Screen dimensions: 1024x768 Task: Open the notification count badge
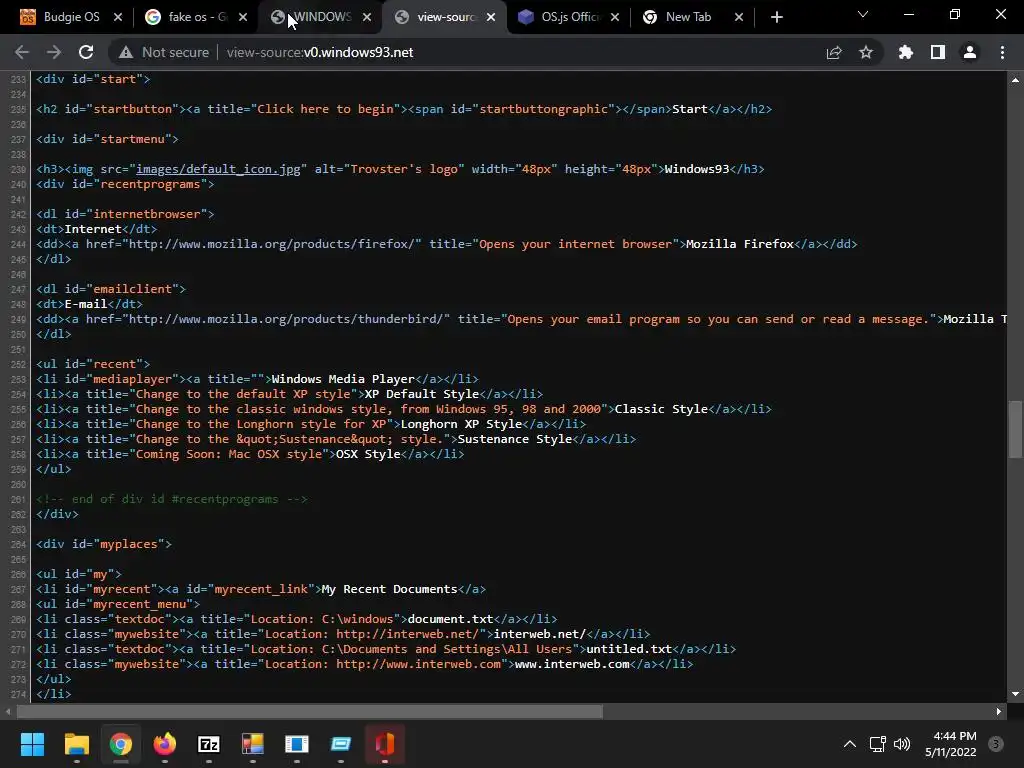point(996,744)
